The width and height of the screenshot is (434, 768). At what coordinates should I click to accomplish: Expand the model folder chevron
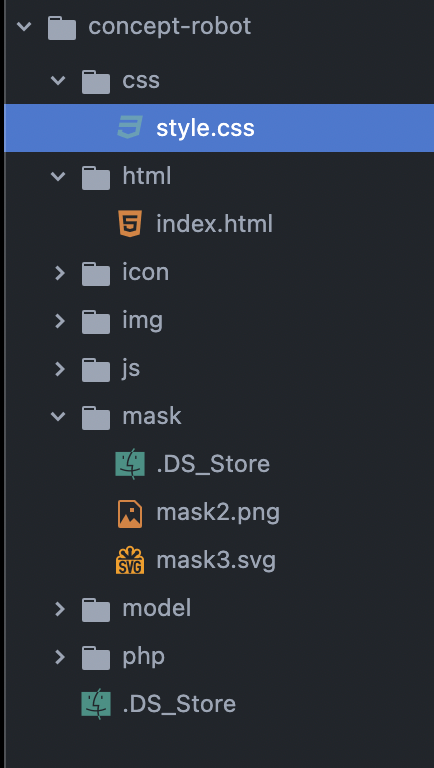[60, 608]
